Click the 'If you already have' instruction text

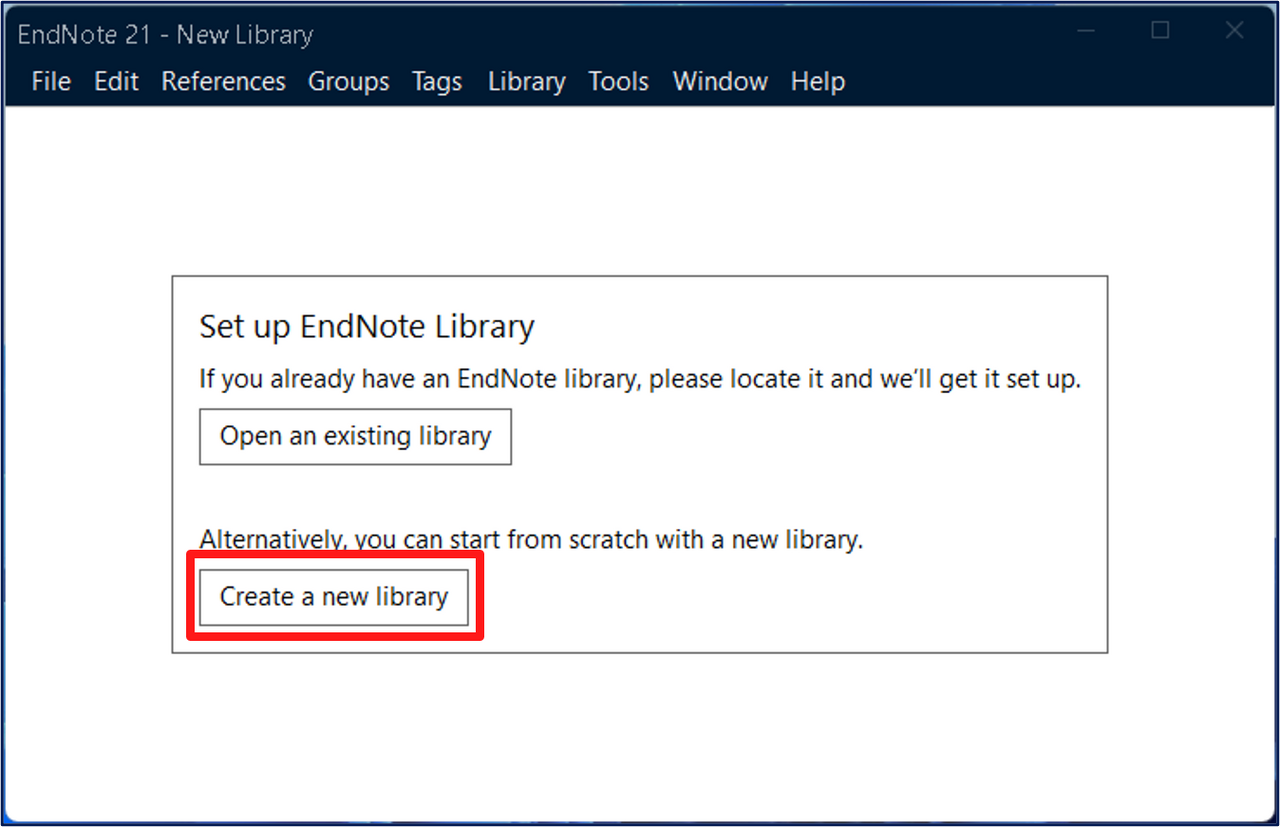click(640, 380)
